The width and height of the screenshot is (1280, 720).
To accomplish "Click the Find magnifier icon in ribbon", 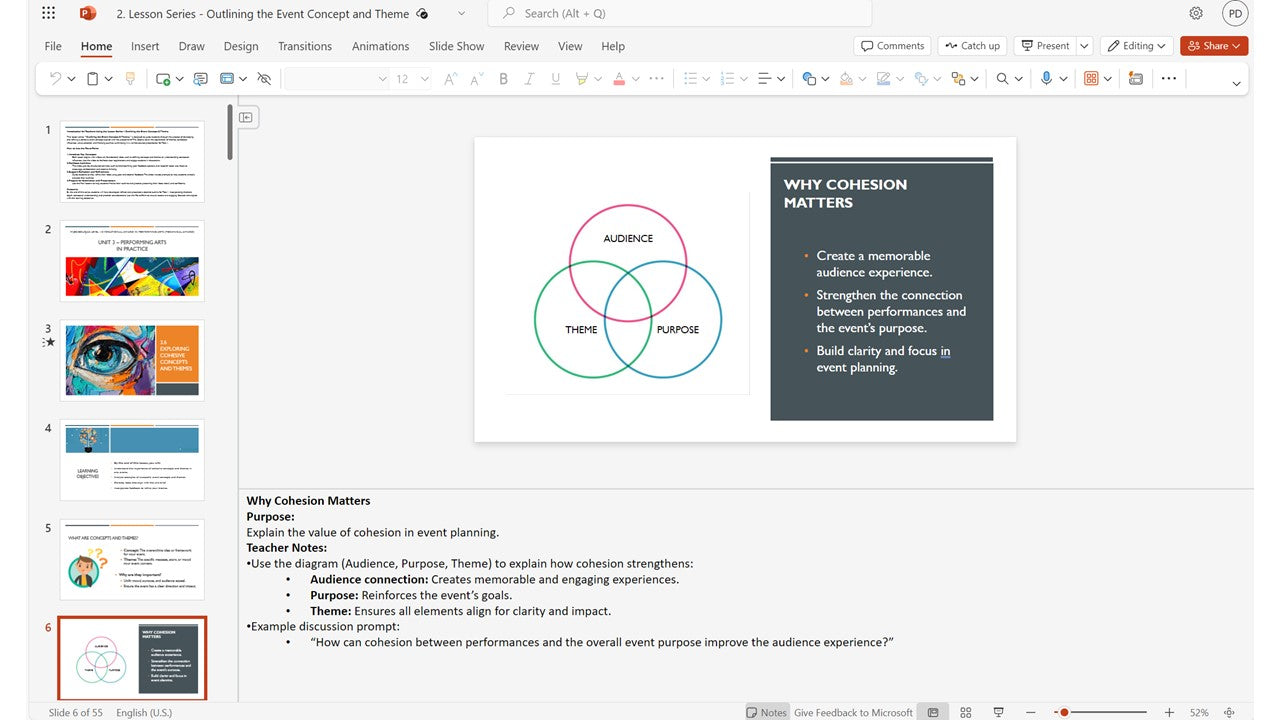I will (x=1002, y=79).
